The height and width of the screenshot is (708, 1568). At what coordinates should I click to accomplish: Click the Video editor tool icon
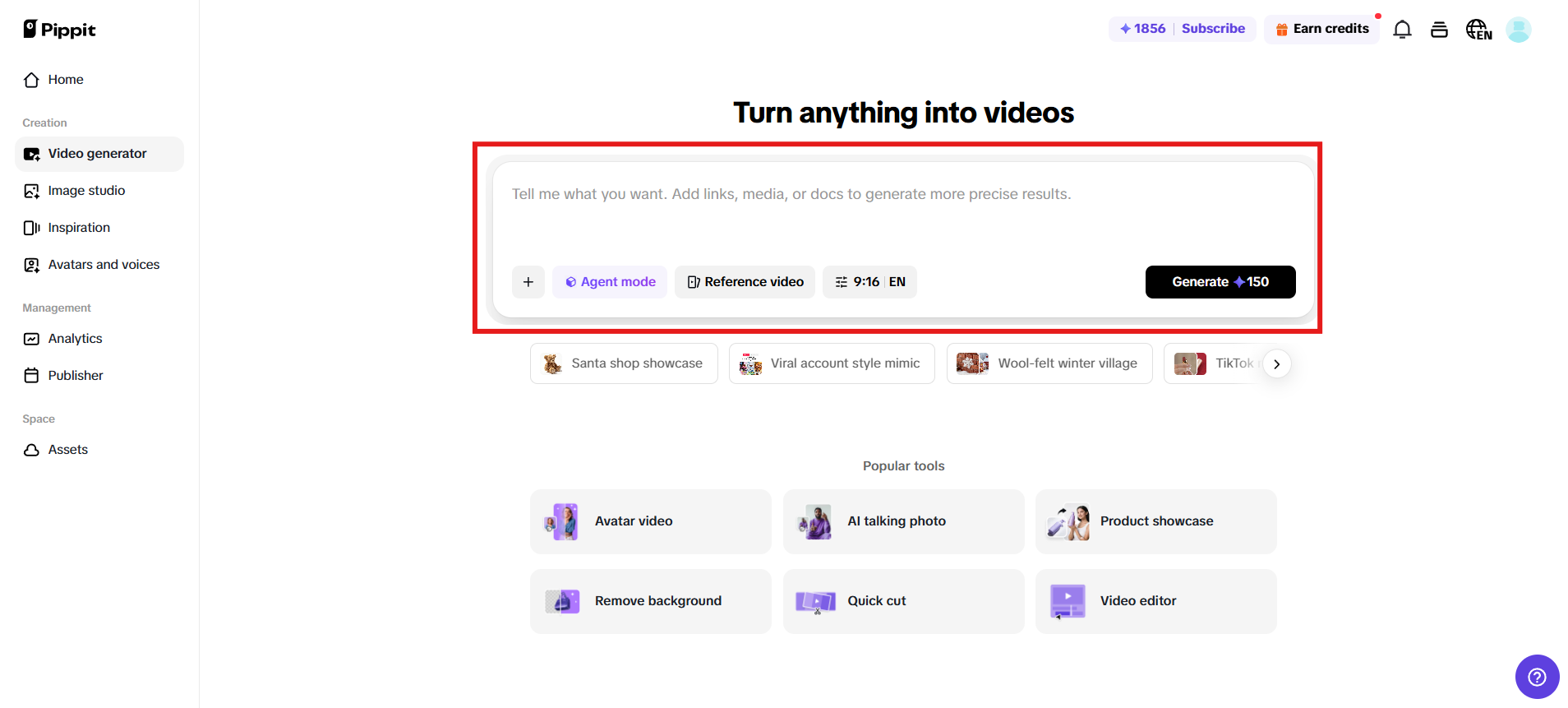coord(1068,601)
